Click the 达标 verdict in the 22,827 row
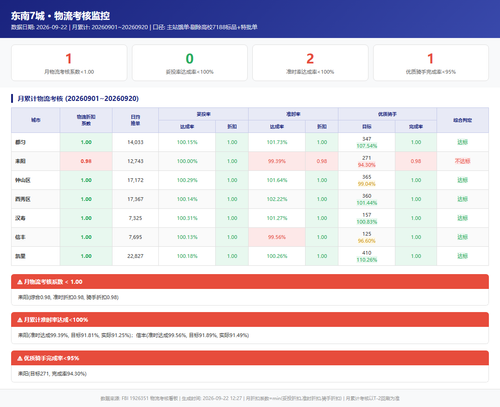 point(463,256)
